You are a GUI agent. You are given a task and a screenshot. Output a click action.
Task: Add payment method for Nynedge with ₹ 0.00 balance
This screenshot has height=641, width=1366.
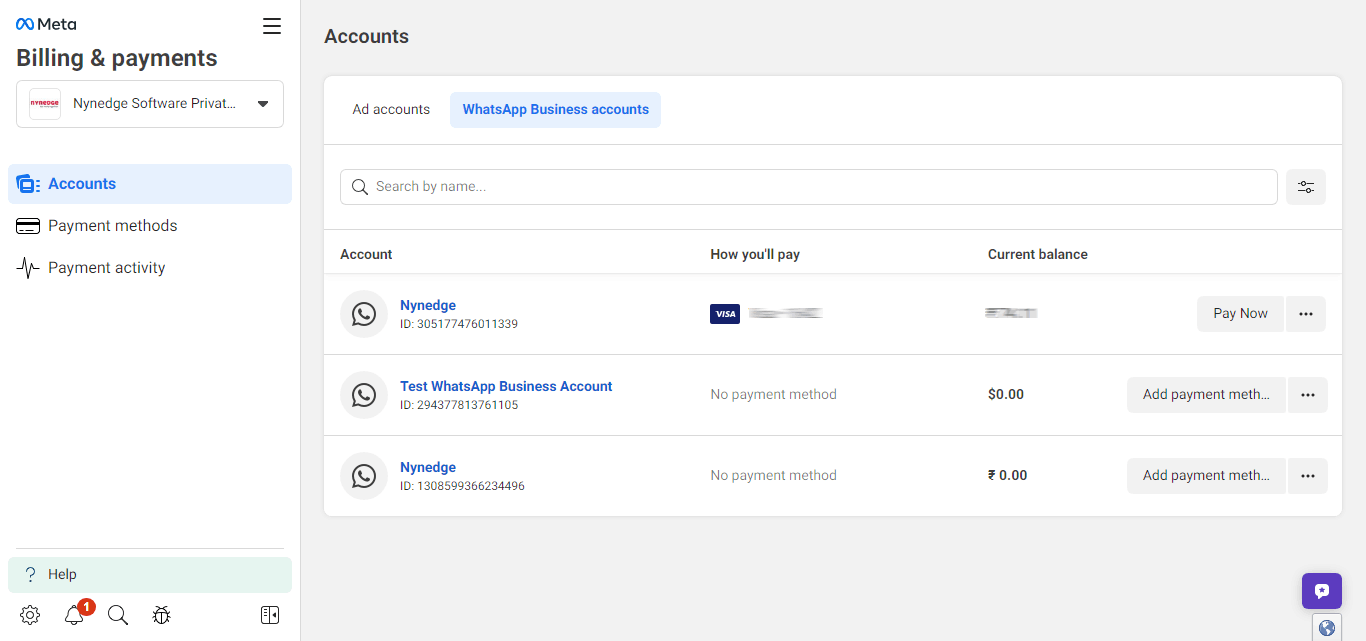click(1206, 476)
